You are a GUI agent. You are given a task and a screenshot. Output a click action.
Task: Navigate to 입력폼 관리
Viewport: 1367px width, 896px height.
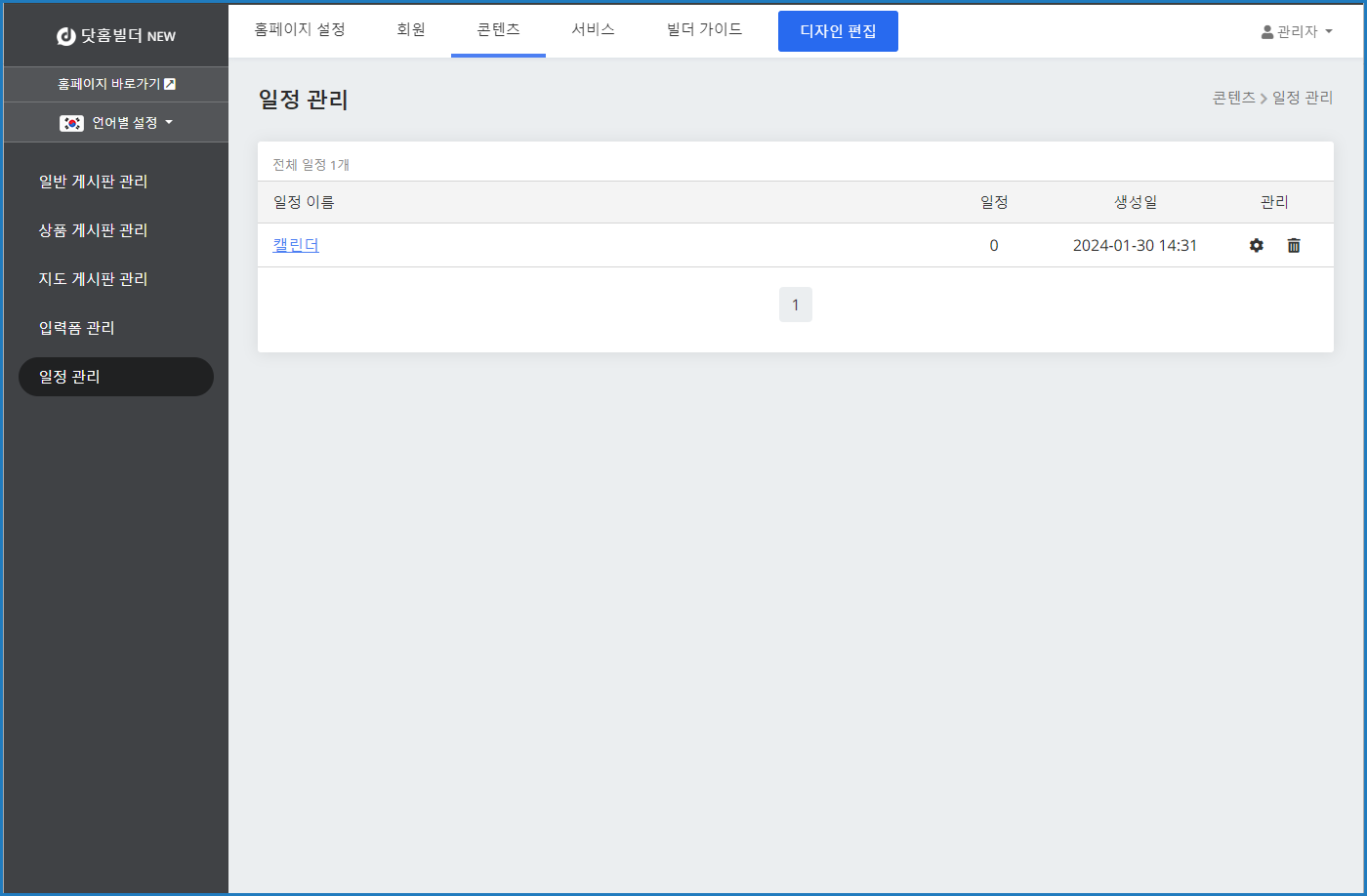tap(77, 328)
